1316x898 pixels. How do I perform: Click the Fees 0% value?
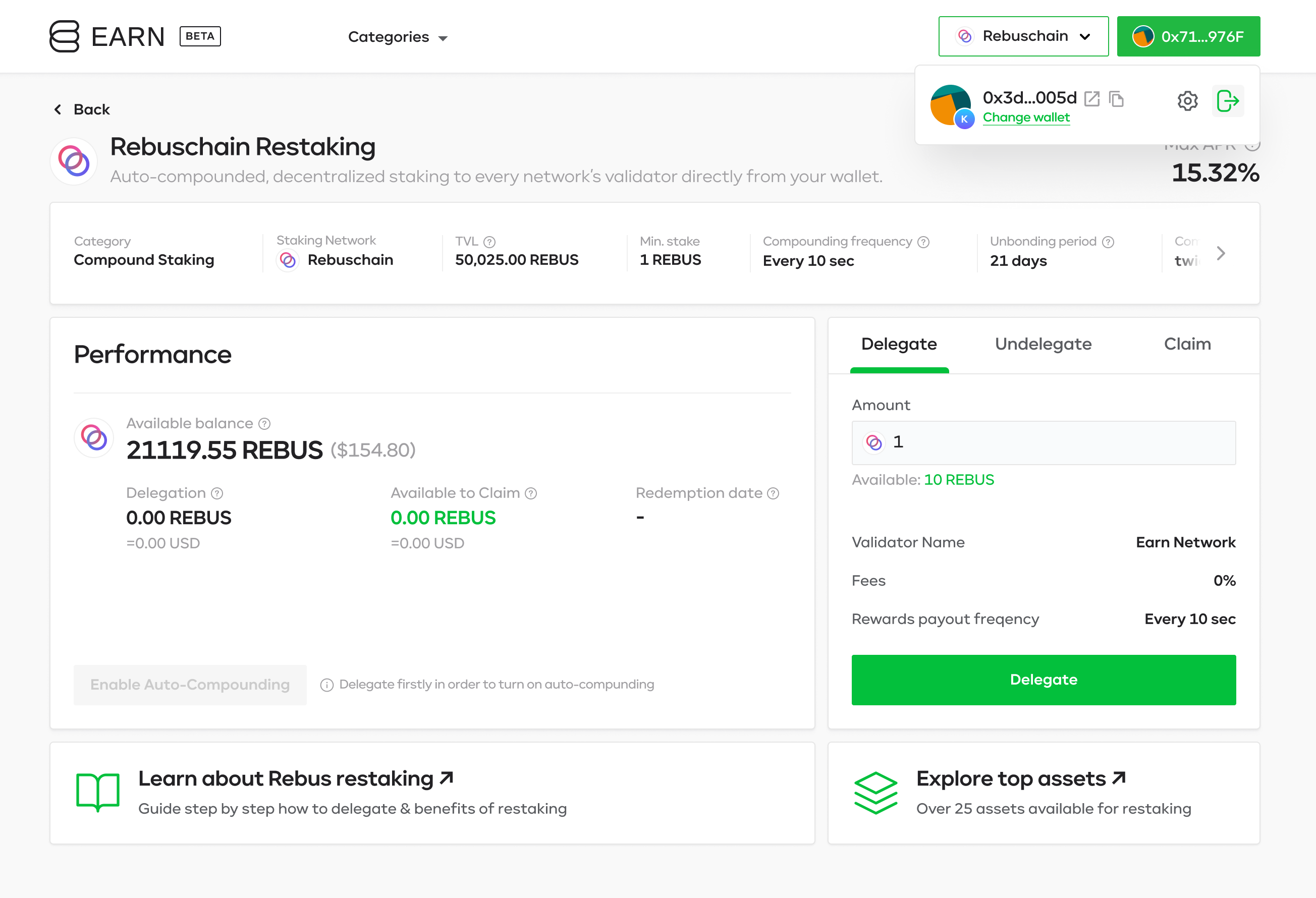[x=1224, y=580]
